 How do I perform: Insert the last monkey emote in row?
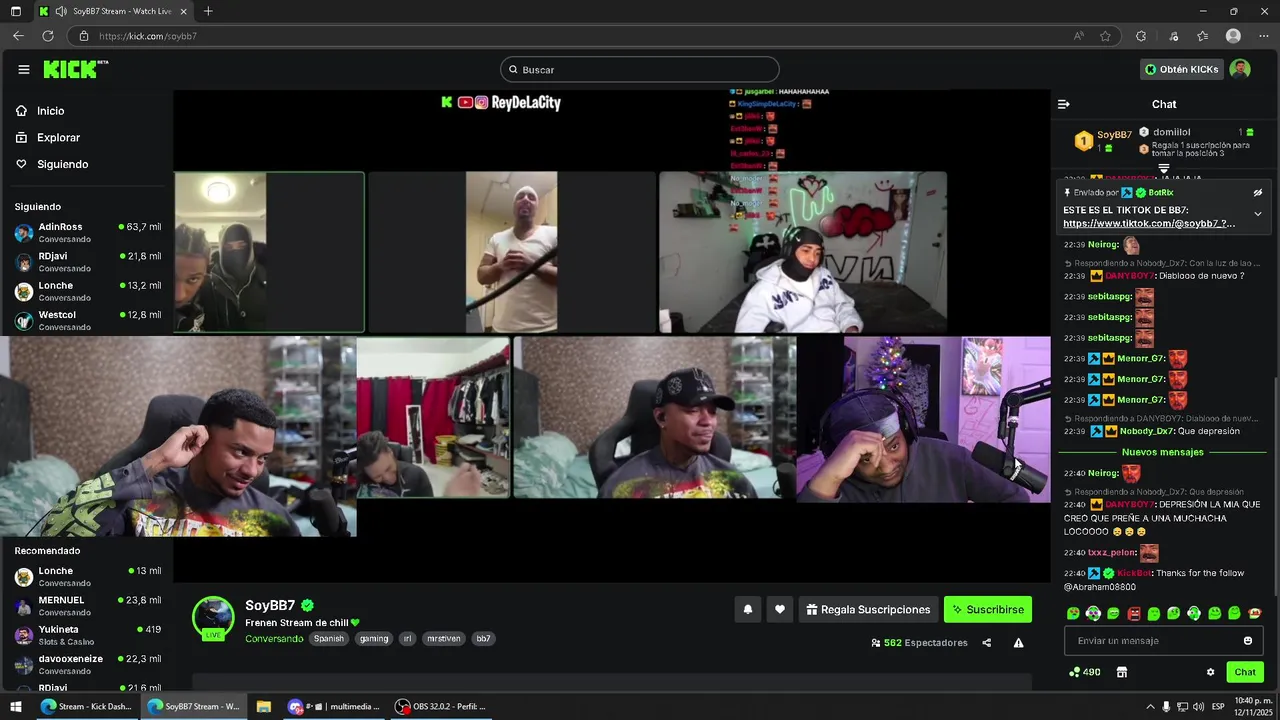tap(1255, 613)
